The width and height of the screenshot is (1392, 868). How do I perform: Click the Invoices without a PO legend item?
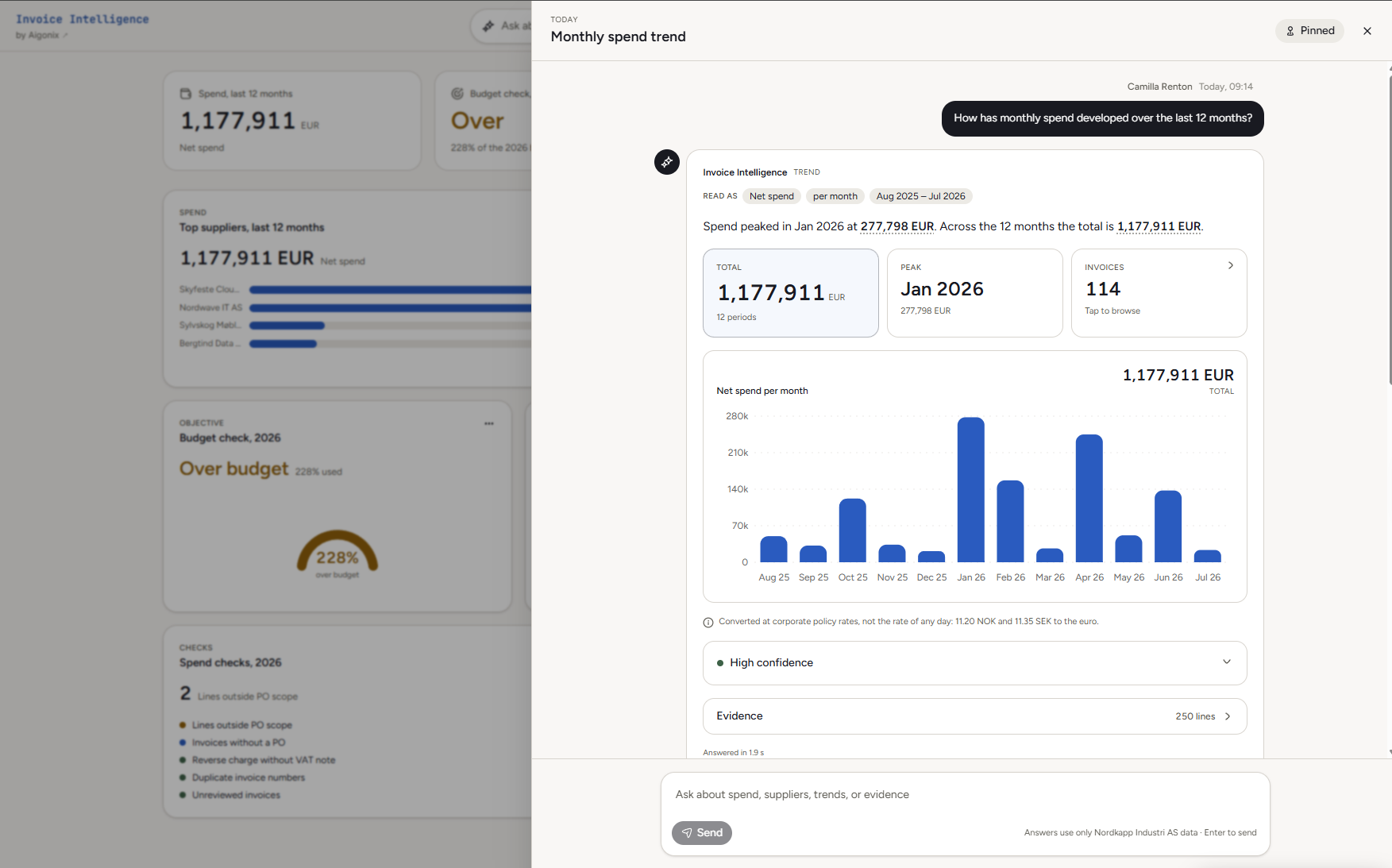coord(237,743)
